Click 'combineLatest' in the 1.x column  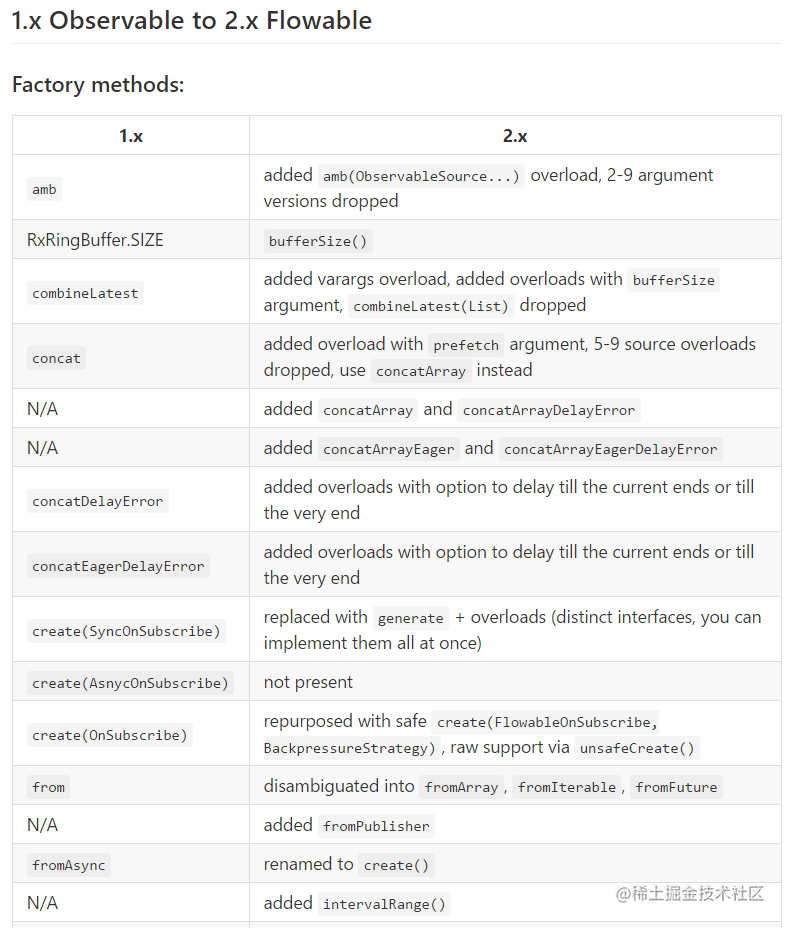click(x=85, y=294)
